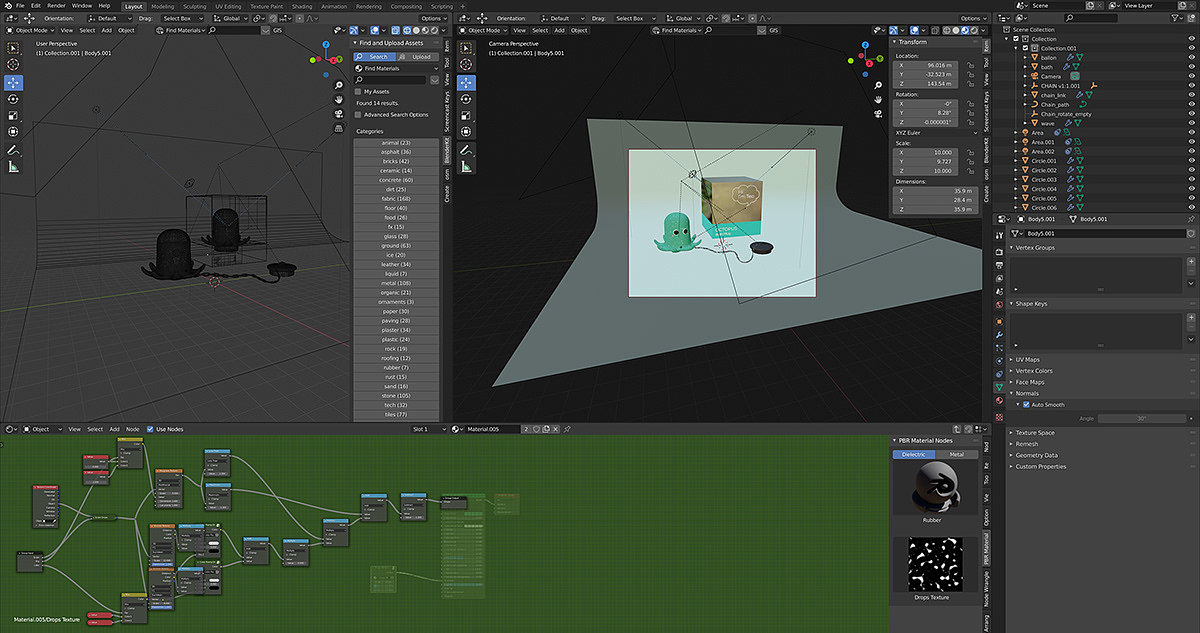The image size is (1200, 633).
Task: Enable the My Assets checkbox
Action: click(x=359, y=91)
